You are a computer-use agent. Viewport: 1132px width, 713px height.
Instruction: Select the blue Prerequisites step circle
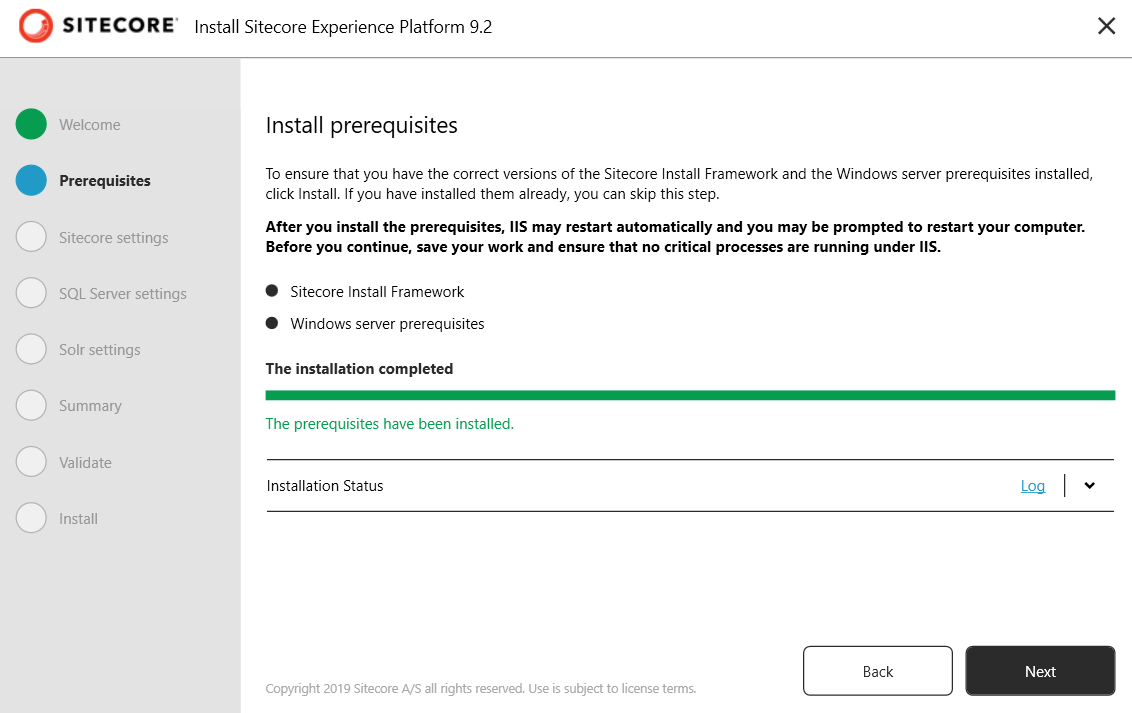(x=31, y=180)
